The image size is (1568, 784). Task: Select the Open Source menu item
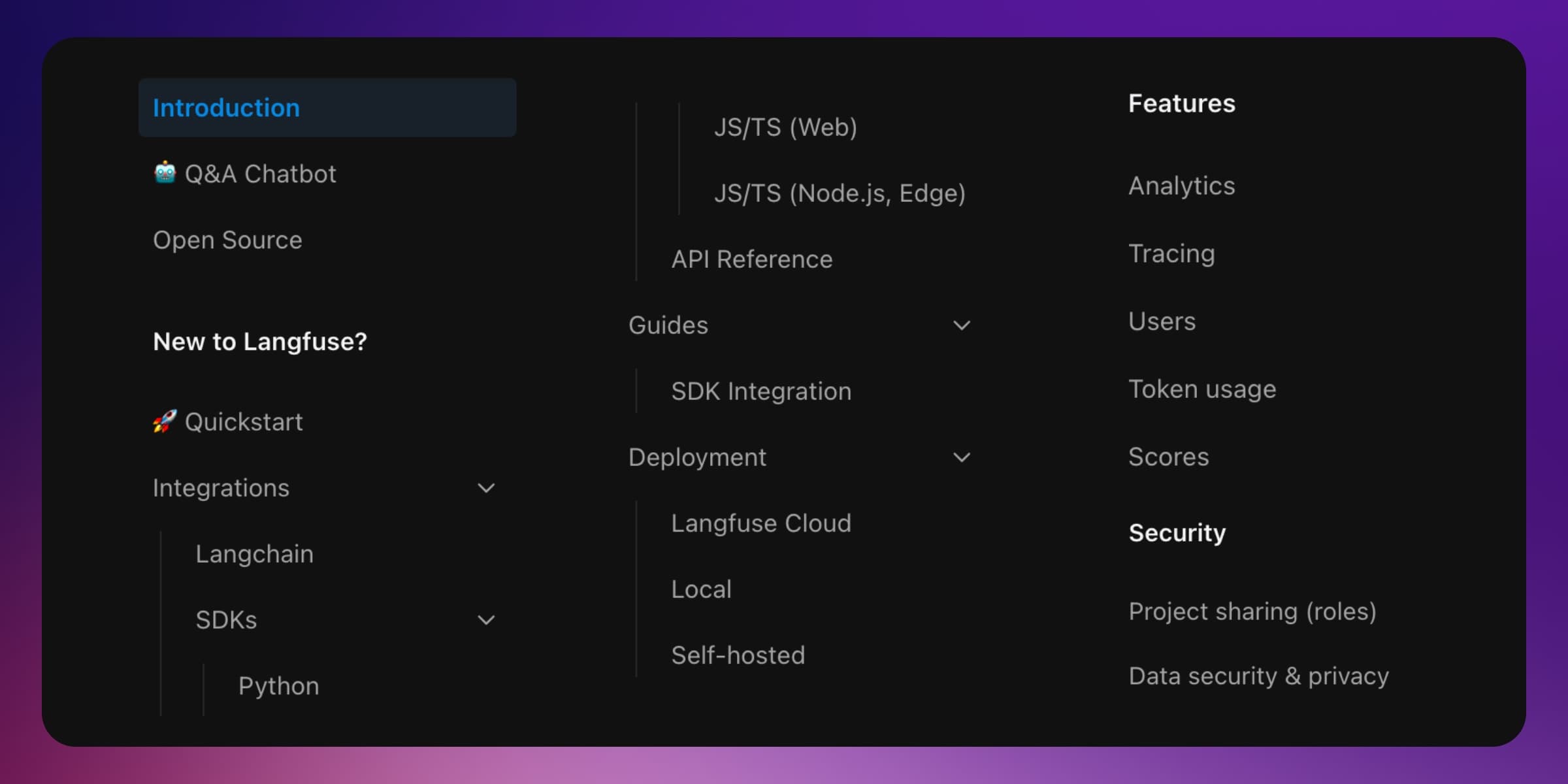click(x=227, y=239)
